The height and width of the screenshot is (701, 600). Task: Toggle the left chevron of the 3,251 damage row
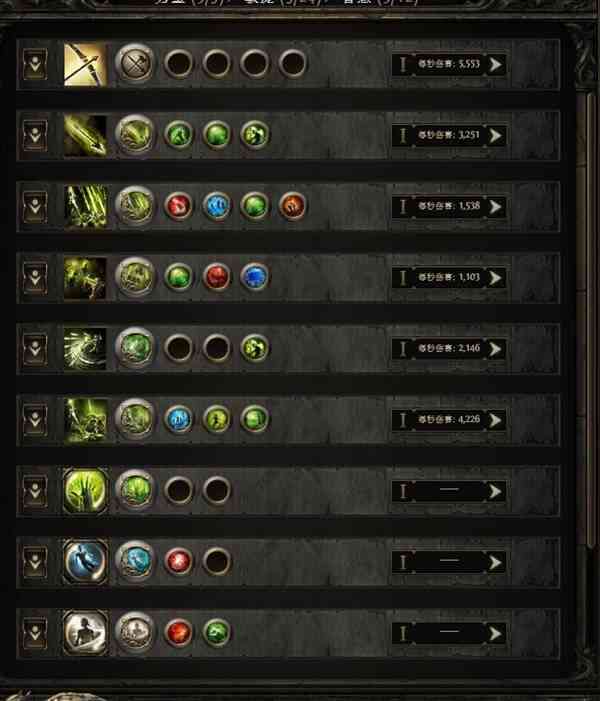coord(35,135)
